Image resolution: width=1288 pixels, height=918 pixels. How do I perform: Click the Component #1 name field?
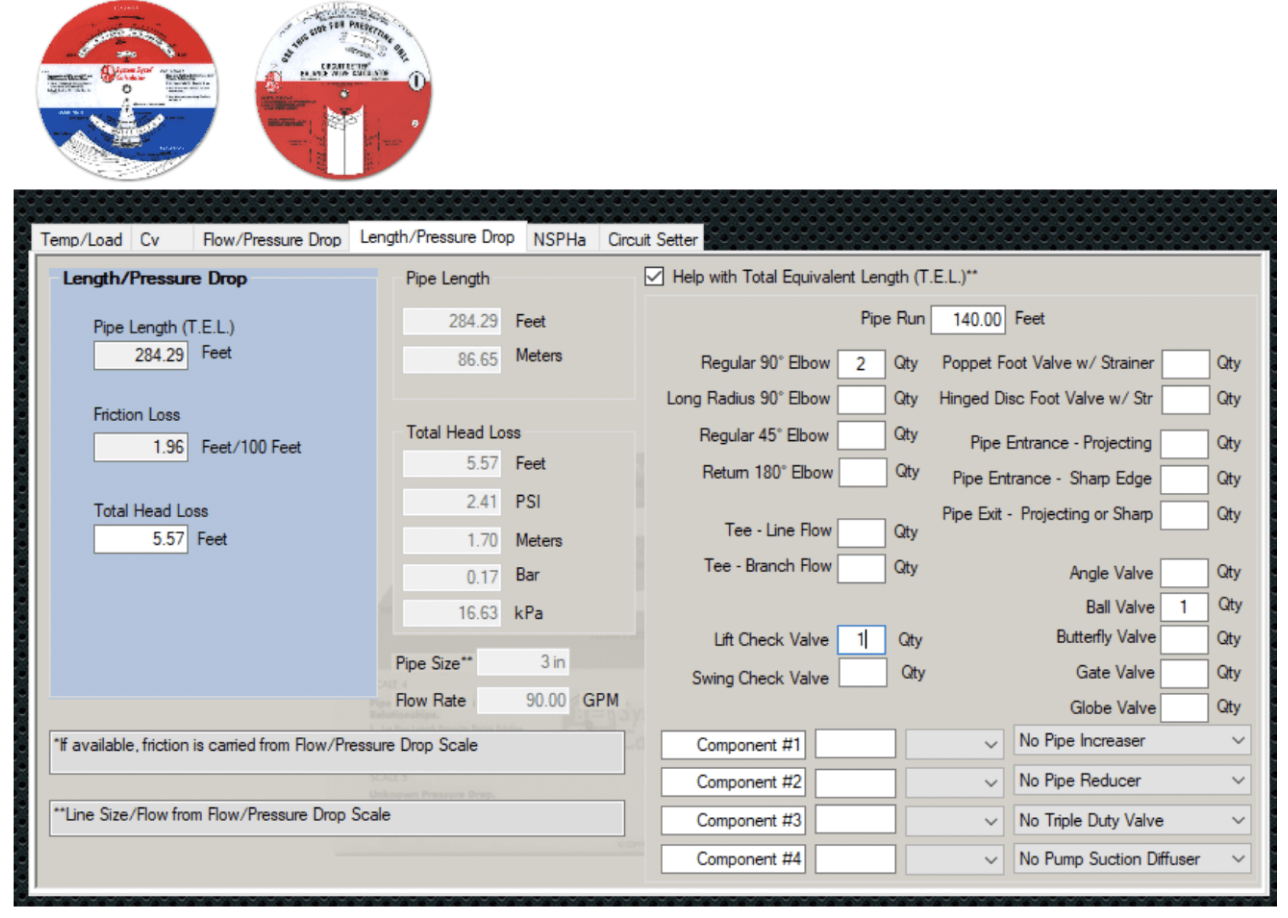point(734,745)
